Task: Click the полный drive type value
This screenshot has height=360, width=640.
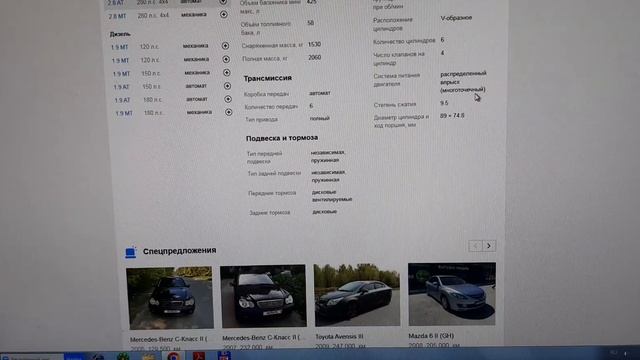Action: [x=320, y=118]
